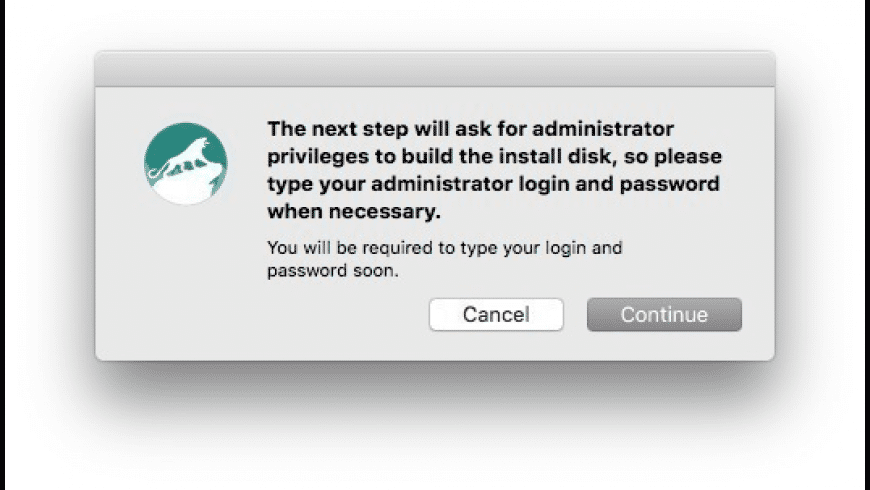
Task: Click the "You will be required to type" line
Action: pos(445,247)
